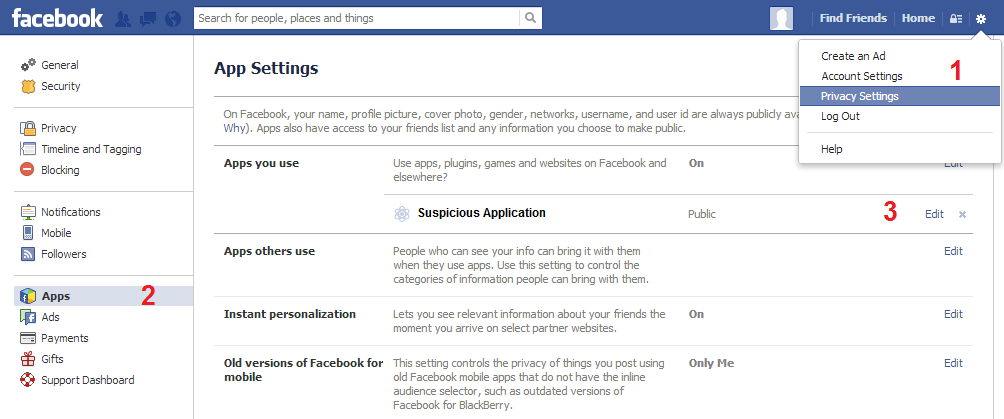Open friend requests icon in top bar

123,19
